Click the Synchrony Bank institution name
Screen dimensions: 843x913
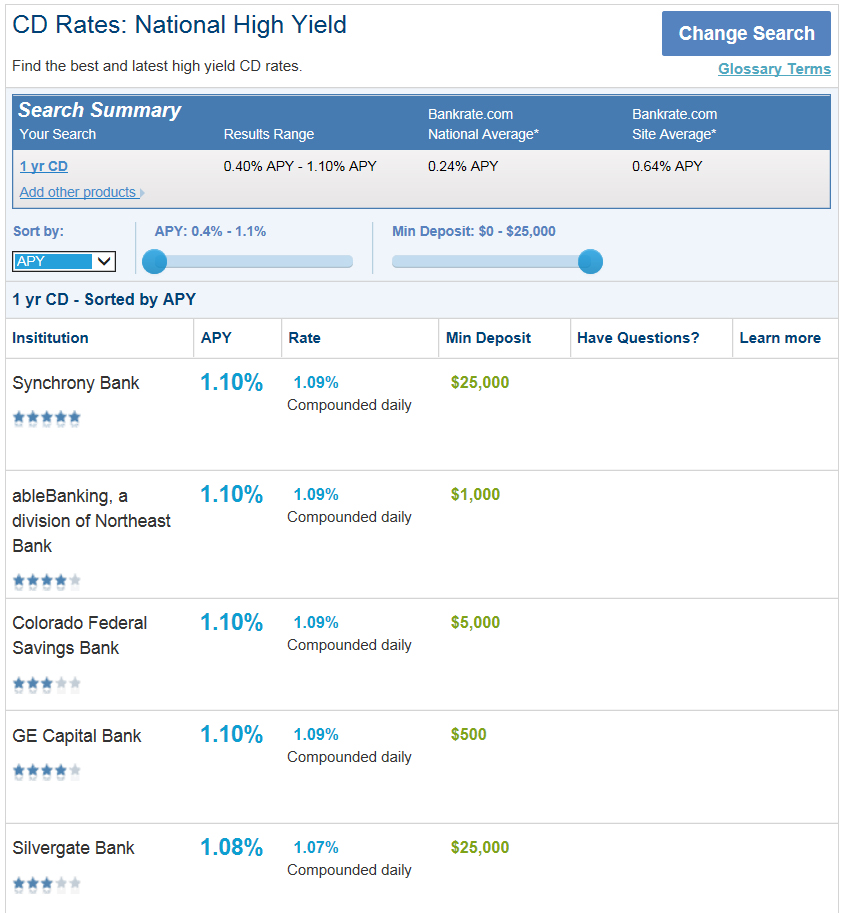[76, 383]
